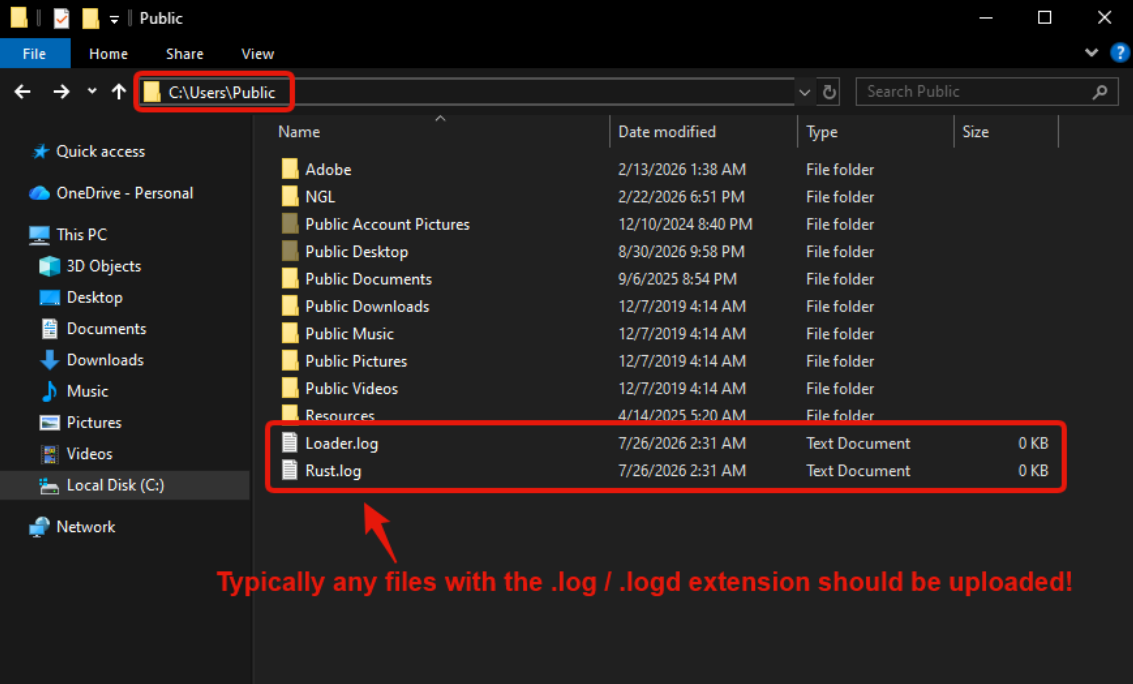
Task: Select Local Disk (C:) in sidebar
Action: [115, 485]
